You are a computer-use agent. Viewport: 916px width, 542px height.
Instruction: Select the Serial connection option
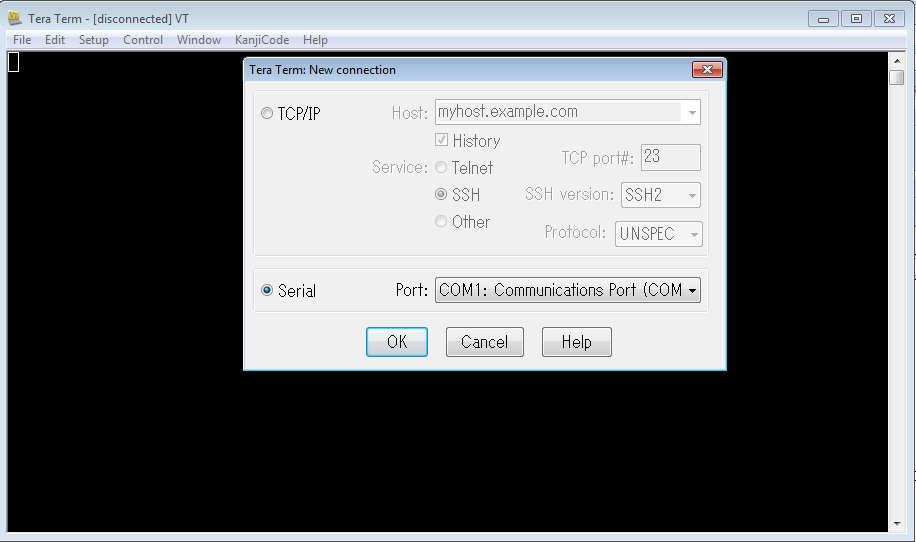point(267,291)
